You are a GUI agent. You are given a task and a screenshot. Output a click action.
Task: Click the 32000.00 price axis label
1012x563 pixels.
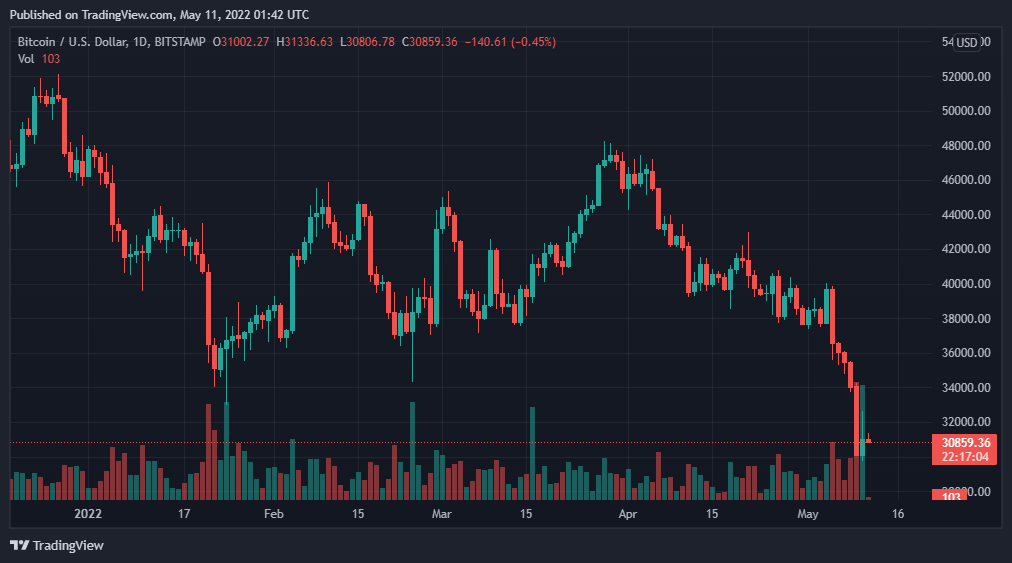966,422
